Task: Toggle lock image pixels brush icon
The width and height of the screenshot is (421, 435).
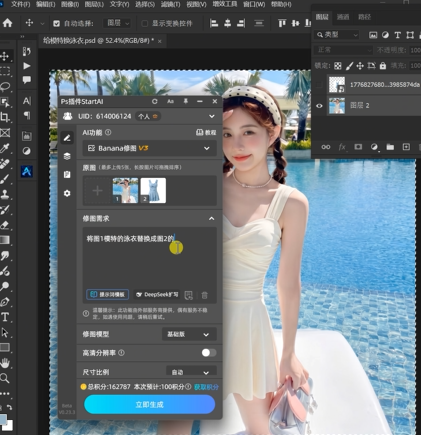Action: click(349, 66)
